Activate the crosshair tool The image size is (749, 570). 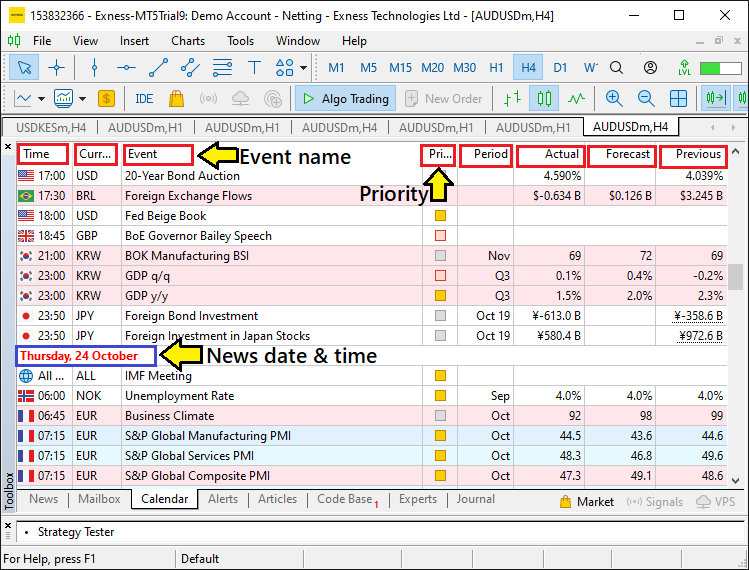pos(56,67)
